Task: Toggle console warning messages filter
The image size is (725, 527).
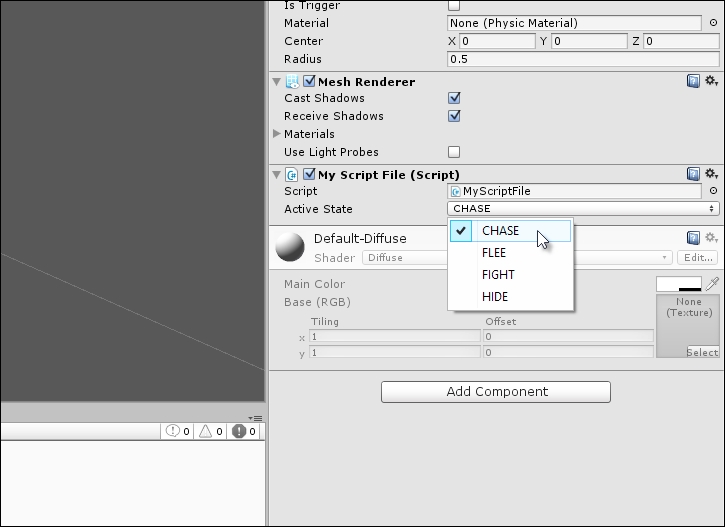Action: [x=210, y=431]
